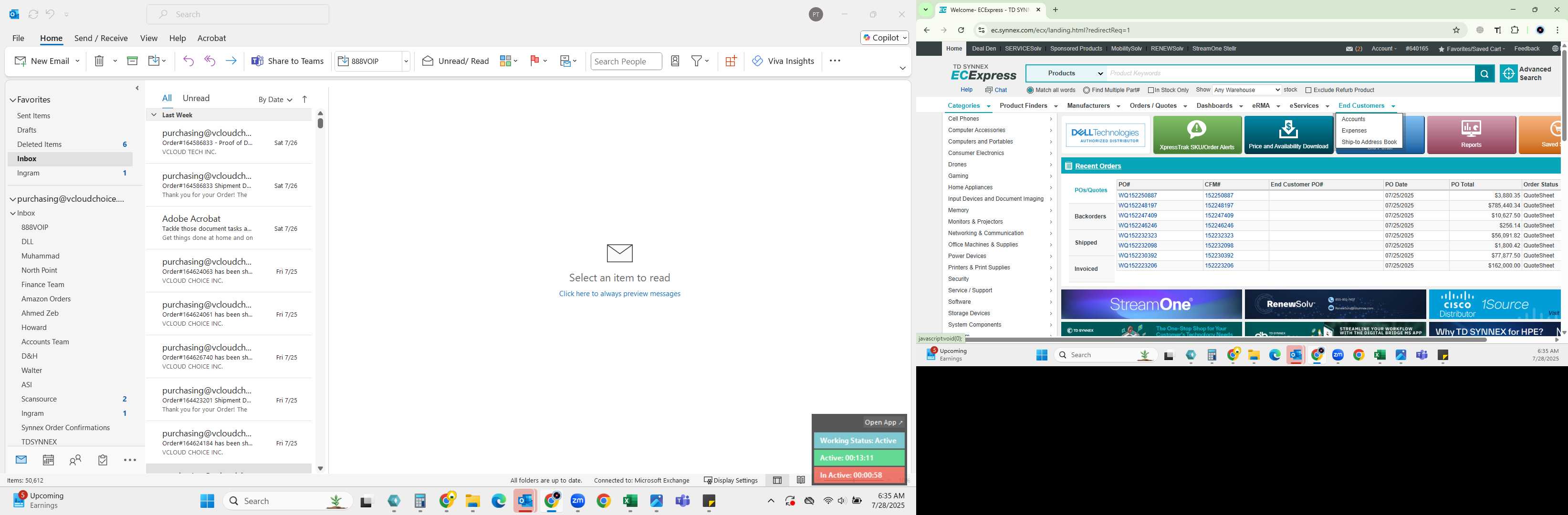1568x515 pixels.
Task: Open the 888VOIP move-to folder dropdown
Action: click(x=406, y=62)
